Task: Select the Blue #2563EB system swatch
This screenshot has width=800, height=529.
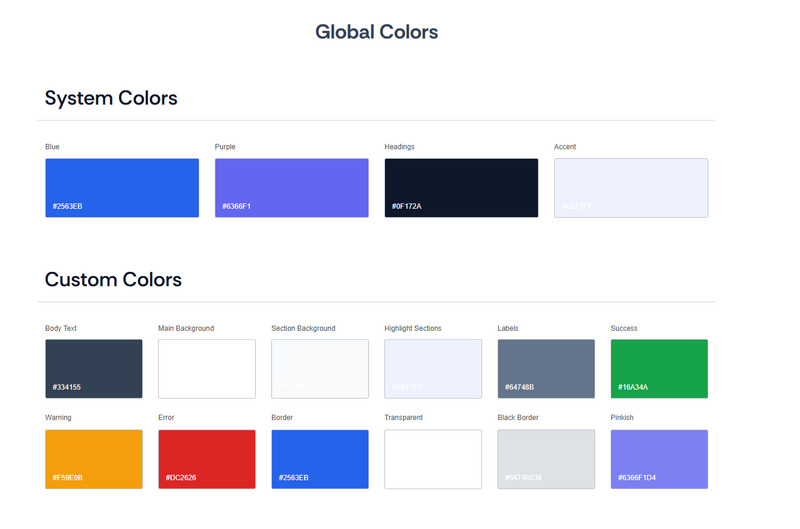Action: pos(122,188)
